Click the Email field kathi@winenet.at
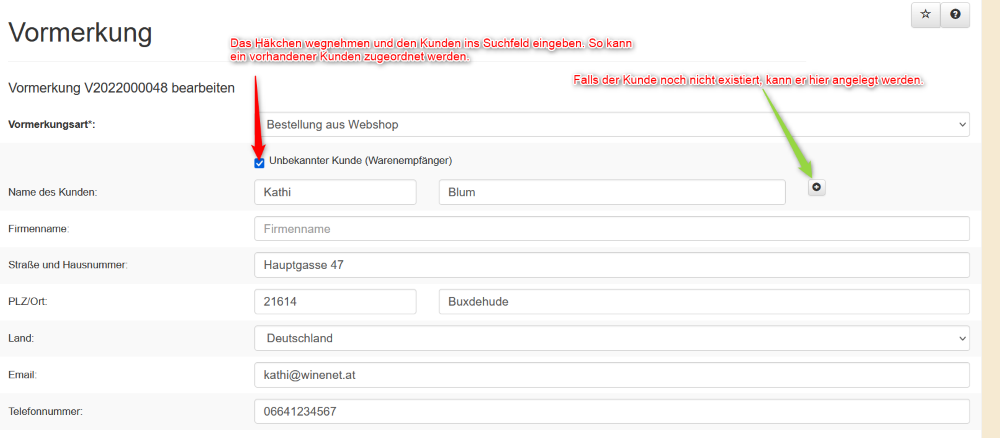 click(612, 375)
